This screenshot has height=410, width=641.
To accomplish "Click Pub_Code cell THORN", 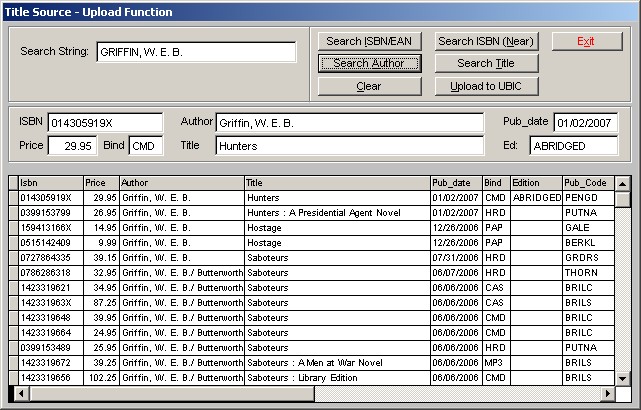I will point(589,273).
